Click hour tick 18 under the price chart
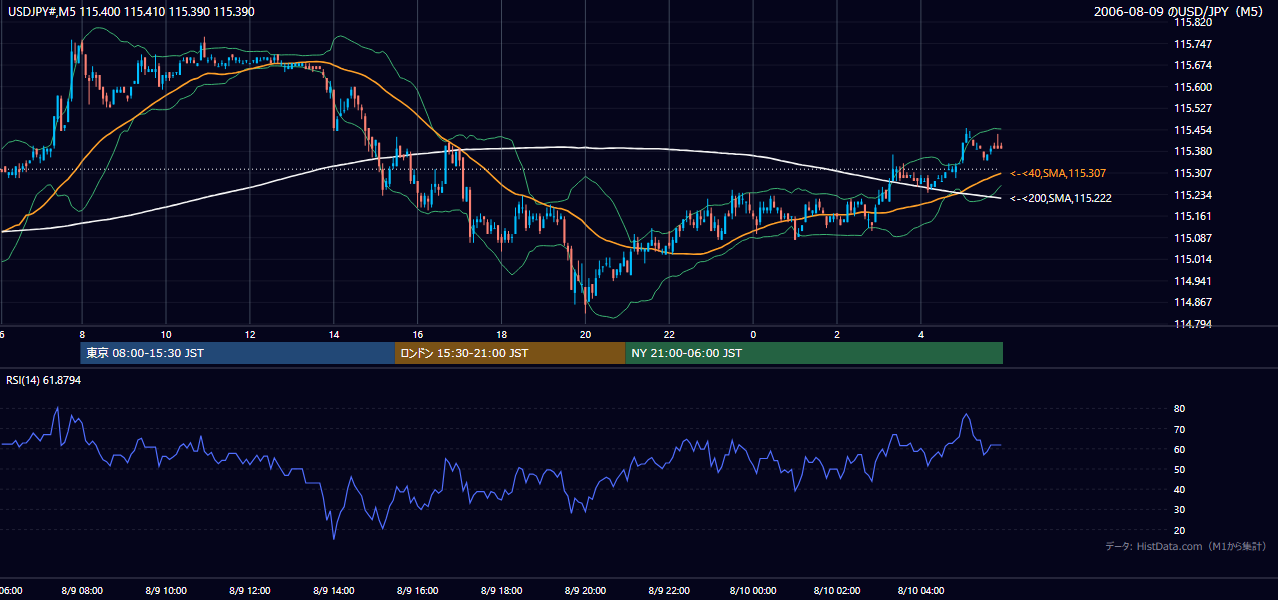 [501, 334]
